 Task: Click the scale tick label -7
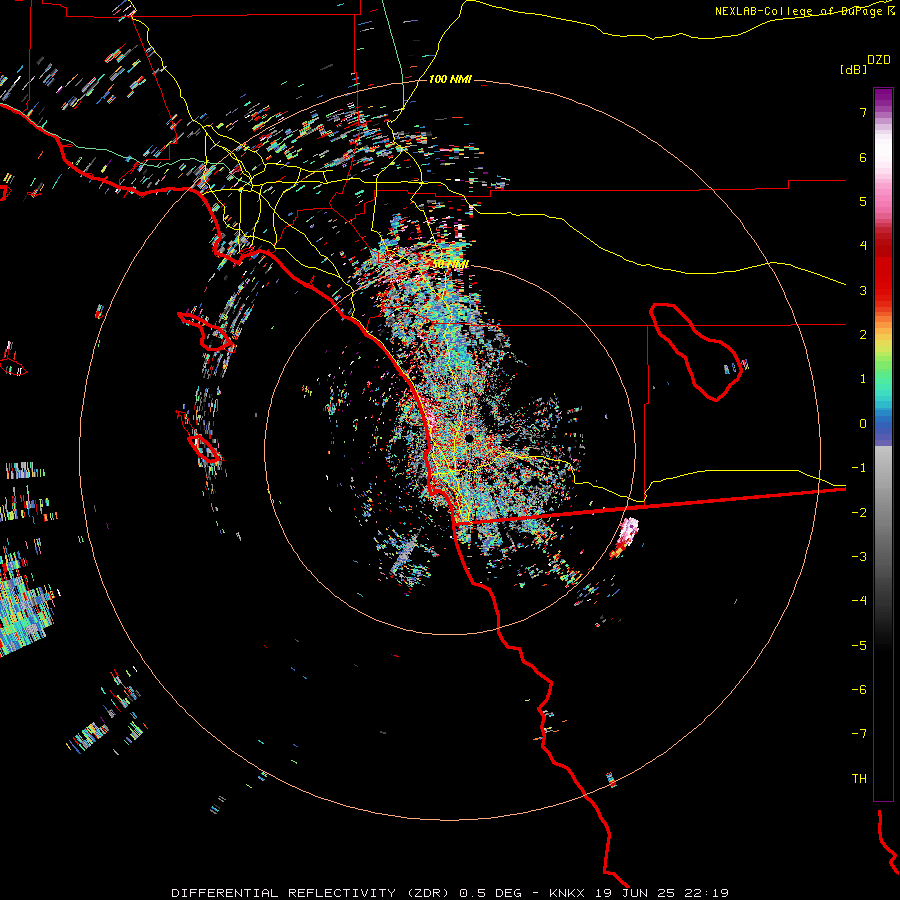859,734
